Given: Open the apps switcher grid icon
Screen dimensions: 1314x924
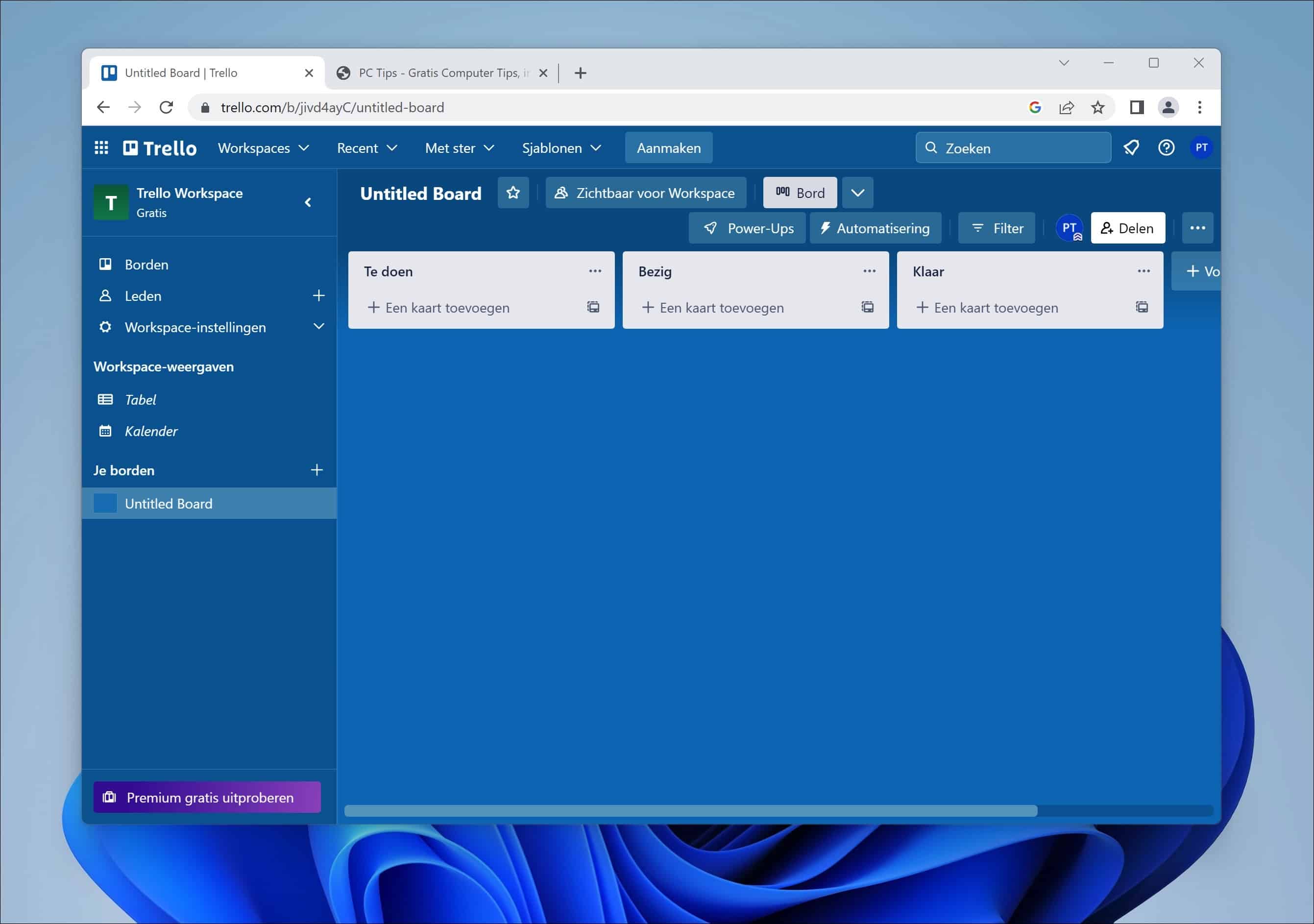Looking at the screenshot, I should tap(101, 147).
